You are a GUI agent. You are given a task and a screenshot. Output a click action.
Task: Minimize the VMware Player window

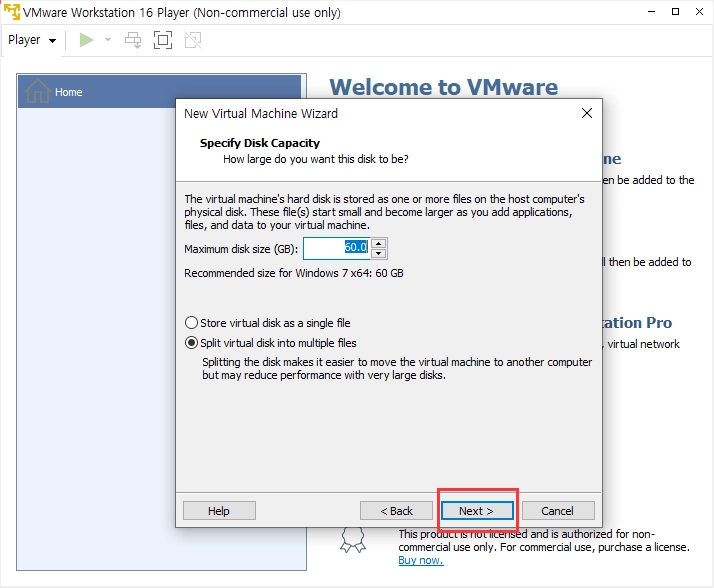pyautogui.click(x=652, y=11)
